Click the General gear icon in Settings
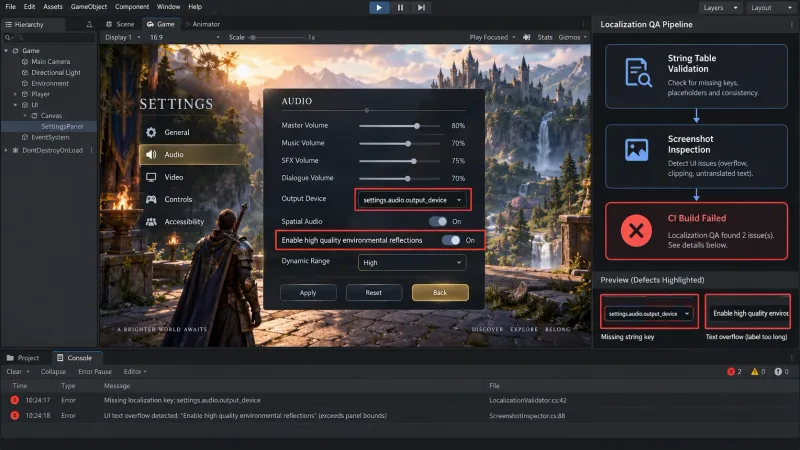Image resolution: width=800 pixels, height=450 pixels. pyautogui.click(x=151, y=132)
